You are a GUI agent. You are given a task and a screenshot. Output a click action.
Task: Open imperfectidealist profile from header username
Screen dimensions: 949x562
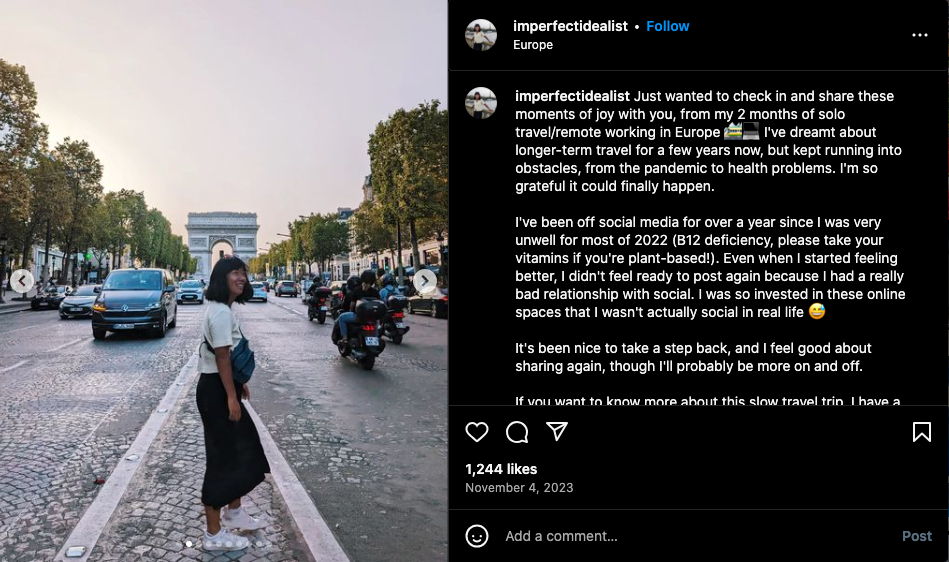[x=570, y=26]
